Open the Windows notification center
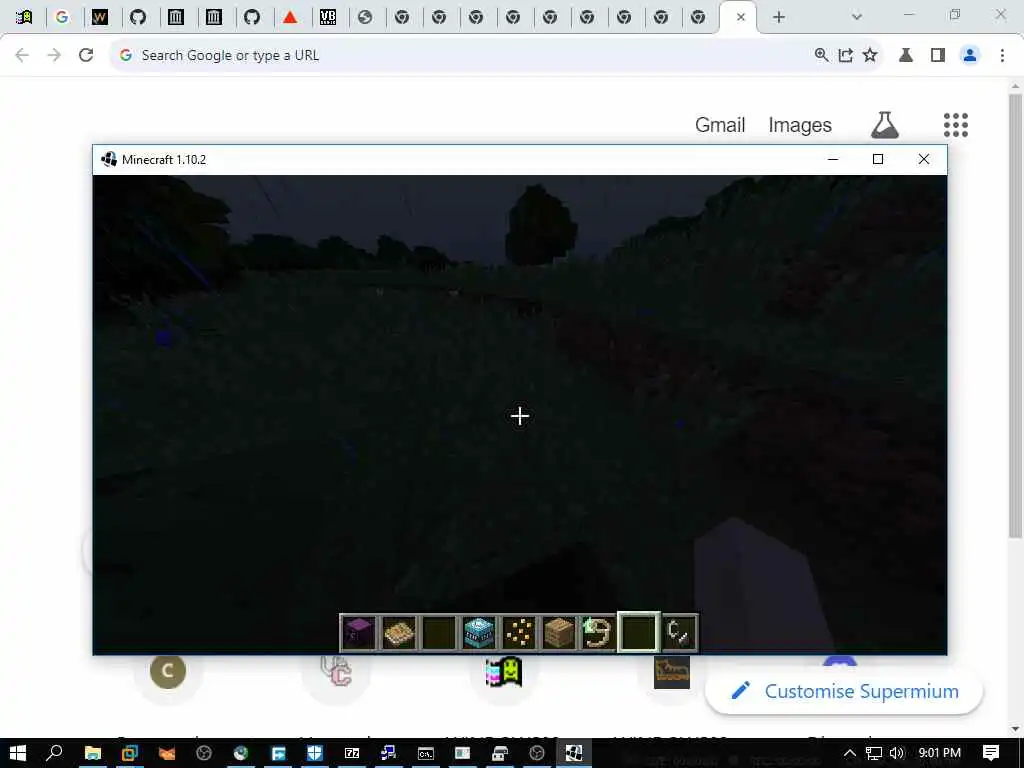1024x768 pixels. tap(991, 753)
